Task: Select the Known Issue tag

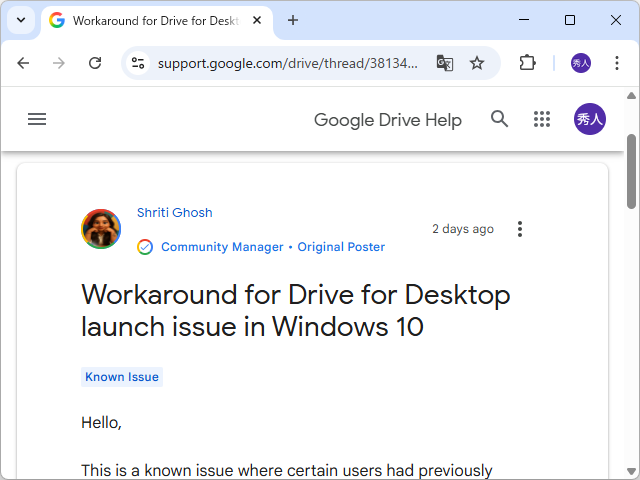Action: click(x=122, y=377)
